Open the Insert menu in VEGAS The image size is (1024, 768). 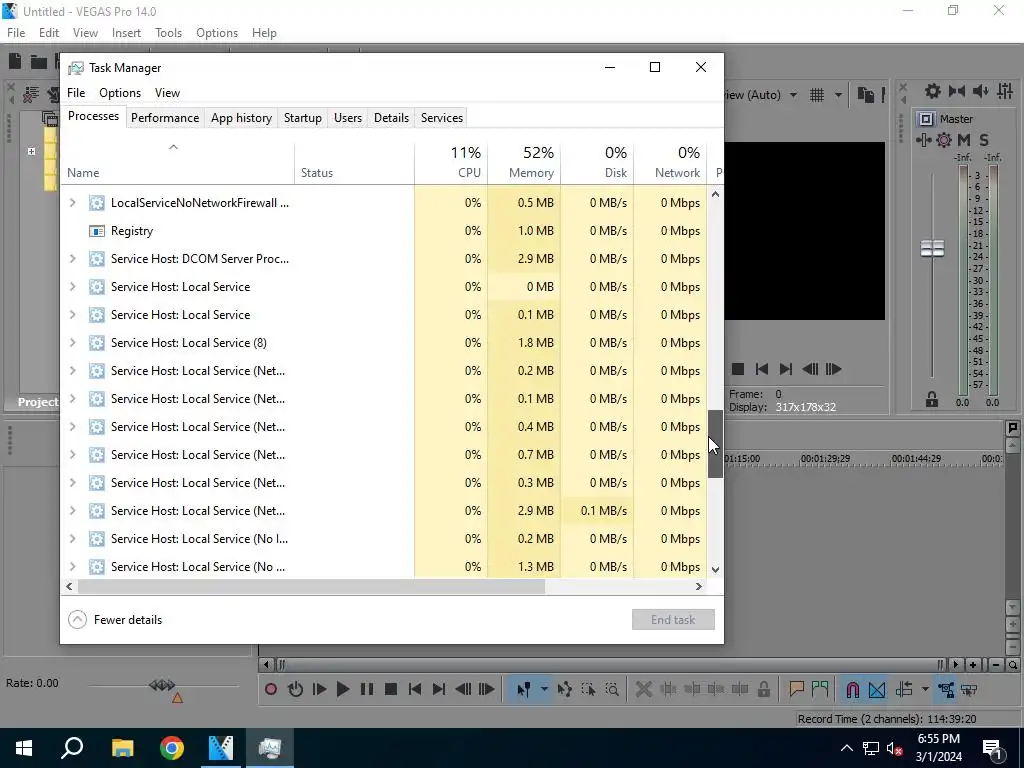pyautogui.click(x=126, y=33)
